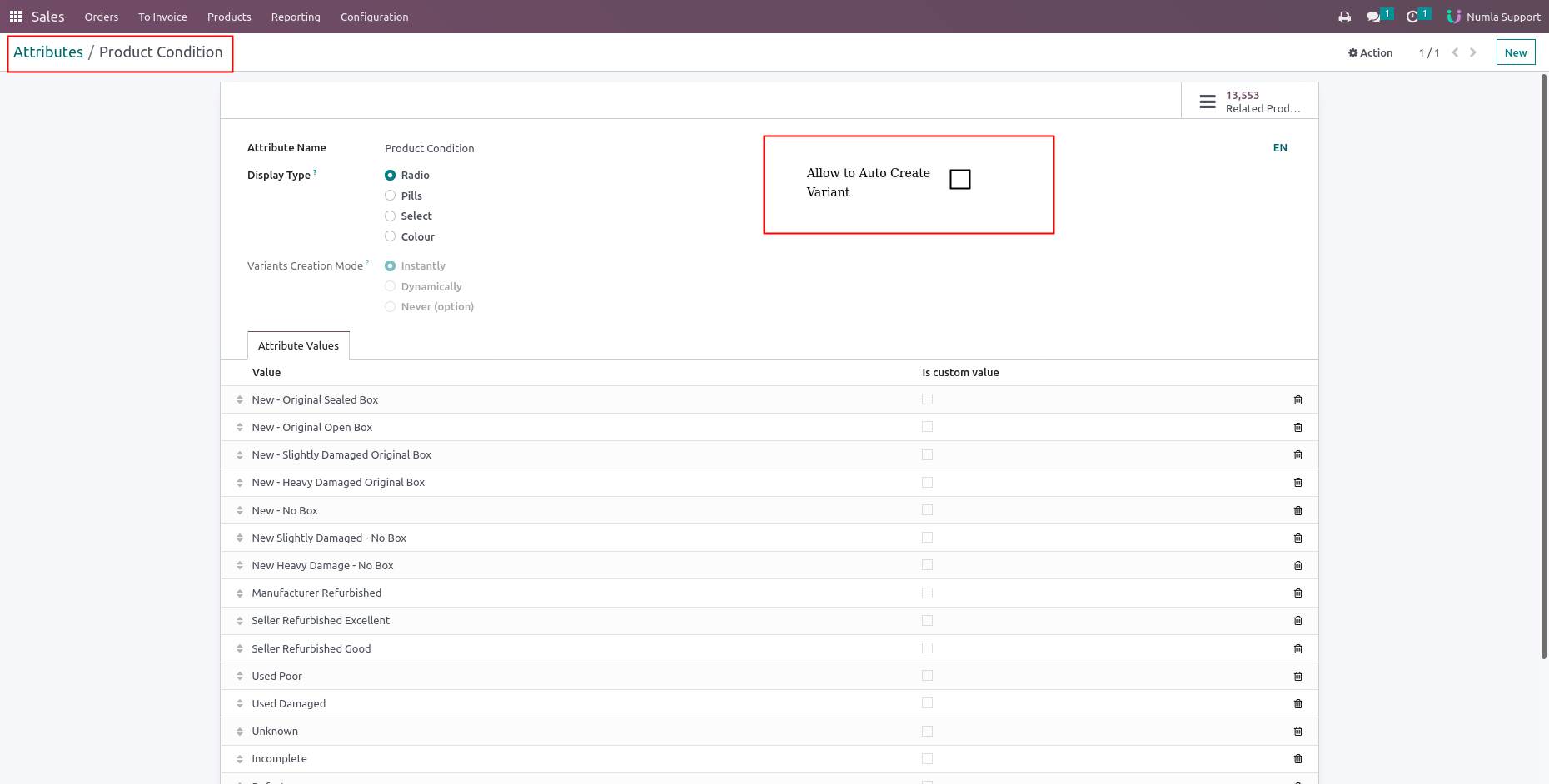Screen dimensions: 1549x784
Task: Tick Allow to Auto Create Variant checkbox
Action: [x=960, y=180]
